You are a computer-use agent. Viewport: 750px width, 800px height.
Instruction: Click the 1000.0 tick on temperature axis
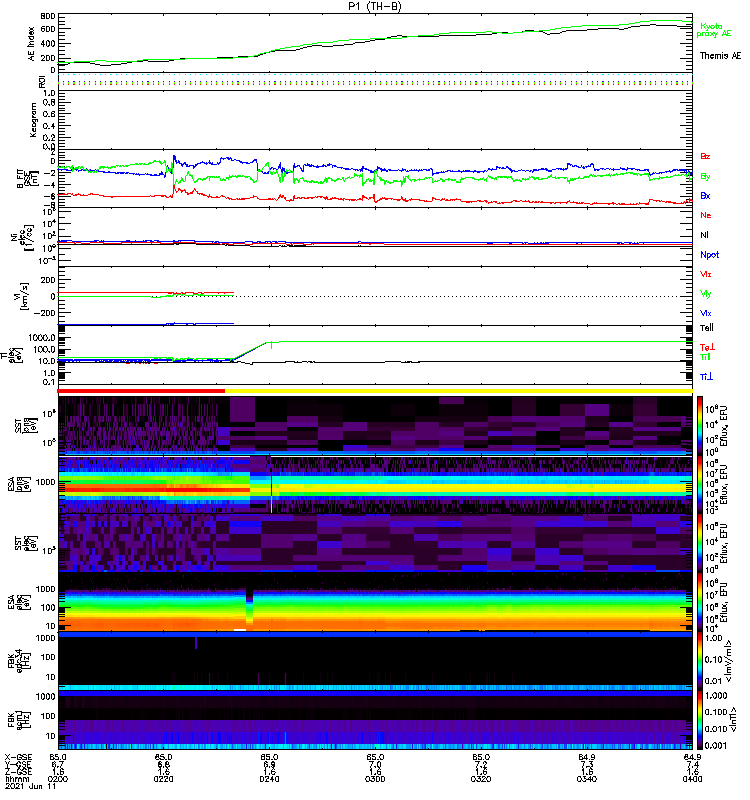(42, 338)
